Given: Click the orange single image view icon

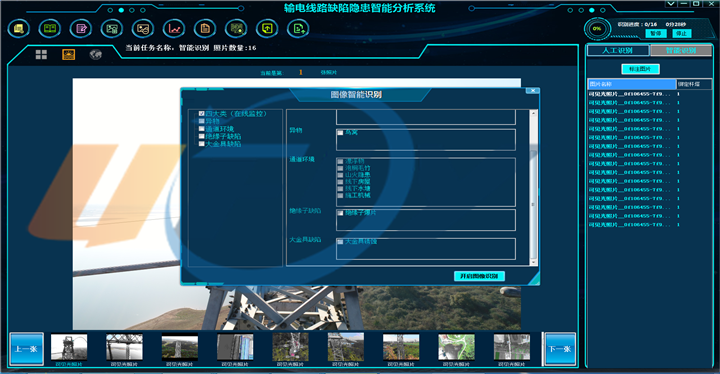Looking at the screenshot, I should pyautogui.click(x=68, y=55).
